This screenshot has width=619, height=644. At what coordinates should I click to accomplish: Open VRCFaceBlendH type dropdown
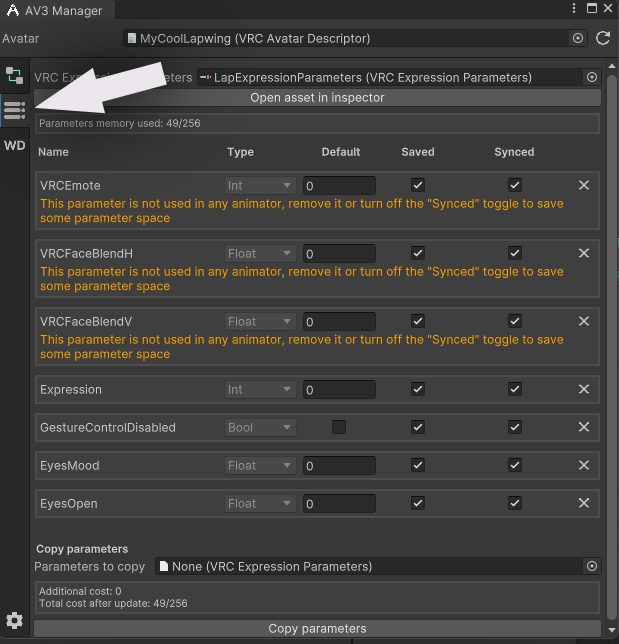click(260, 254)
